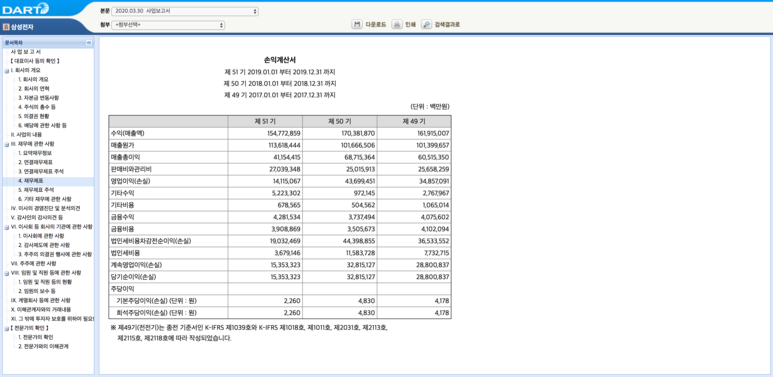773x377 pixels.
Task: Click the '제 50 기' column header
Action: 340,121
